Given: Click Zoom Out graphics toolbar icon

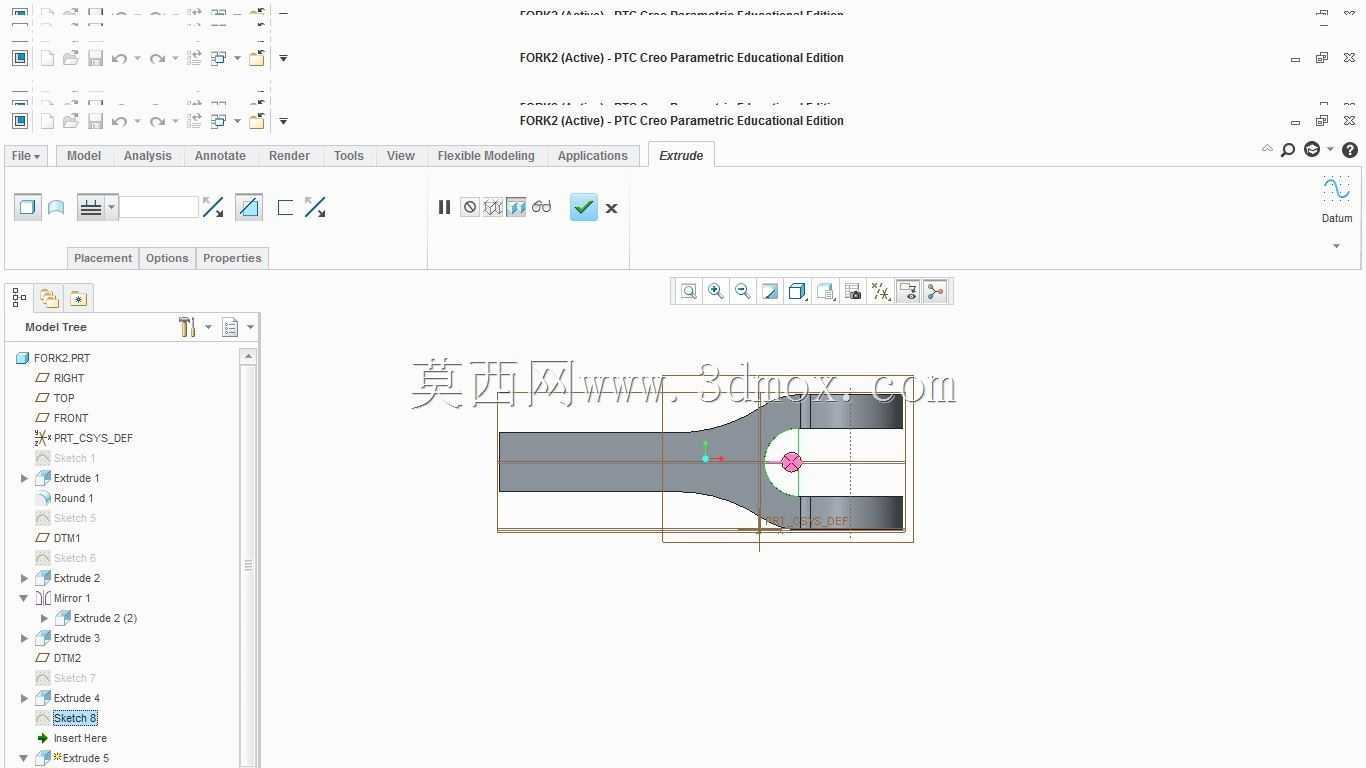Looking at the screenshot, I should (743, 291).
